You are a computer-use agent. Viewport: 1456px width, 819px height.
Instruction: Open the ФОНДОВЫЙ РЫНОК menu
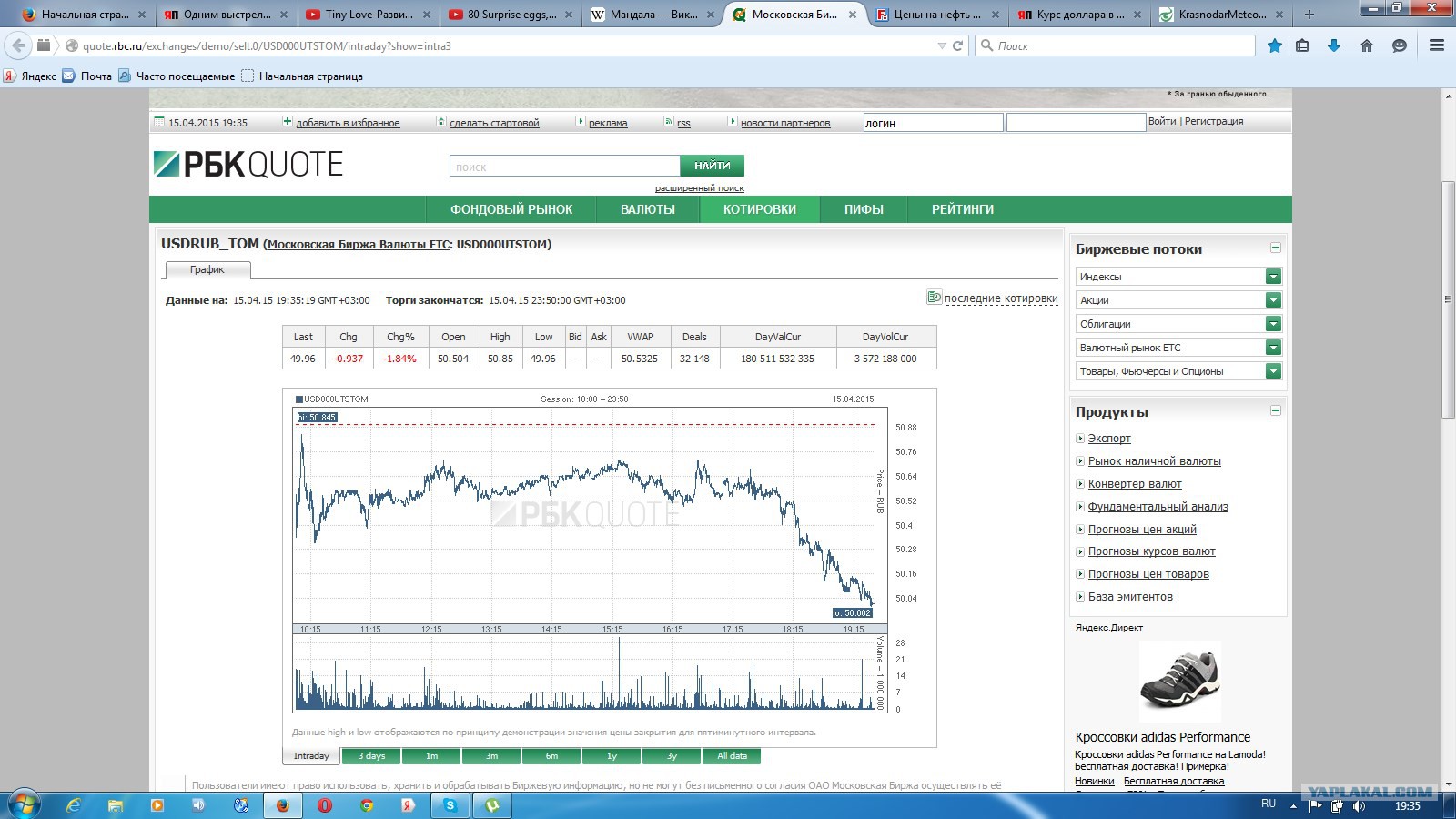click(511, 209)
